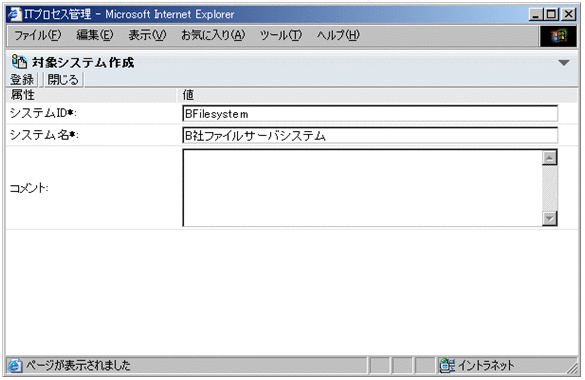Maximize the Internet Explorer window

tap(551, 15)
